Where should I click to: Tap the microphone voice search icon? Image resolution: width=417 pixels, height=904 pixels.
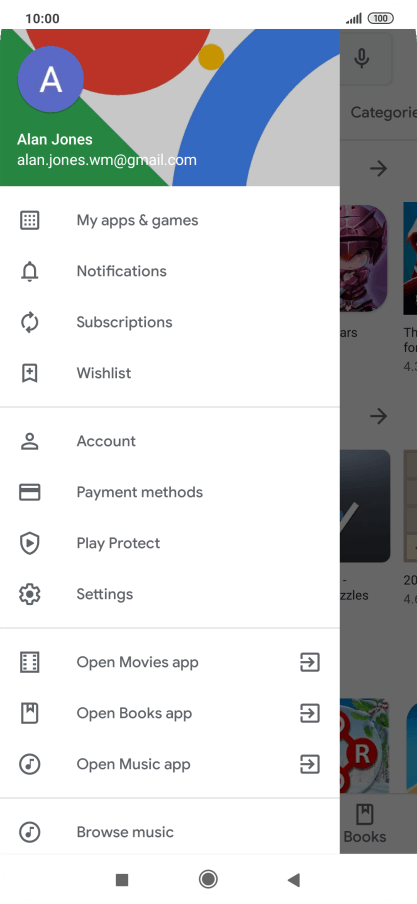click(362, 58)
